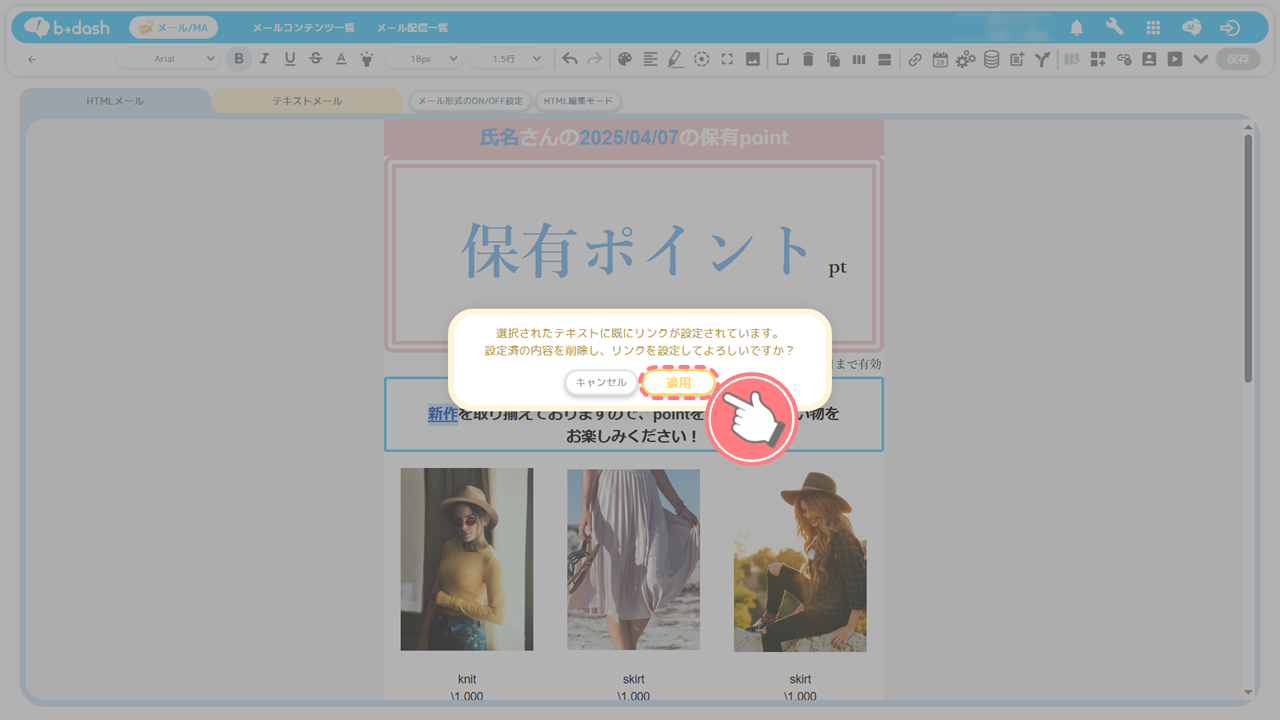1280x720 pixels.
Task: Delete the block with trash icon
Action: click(x=808, y=59)
